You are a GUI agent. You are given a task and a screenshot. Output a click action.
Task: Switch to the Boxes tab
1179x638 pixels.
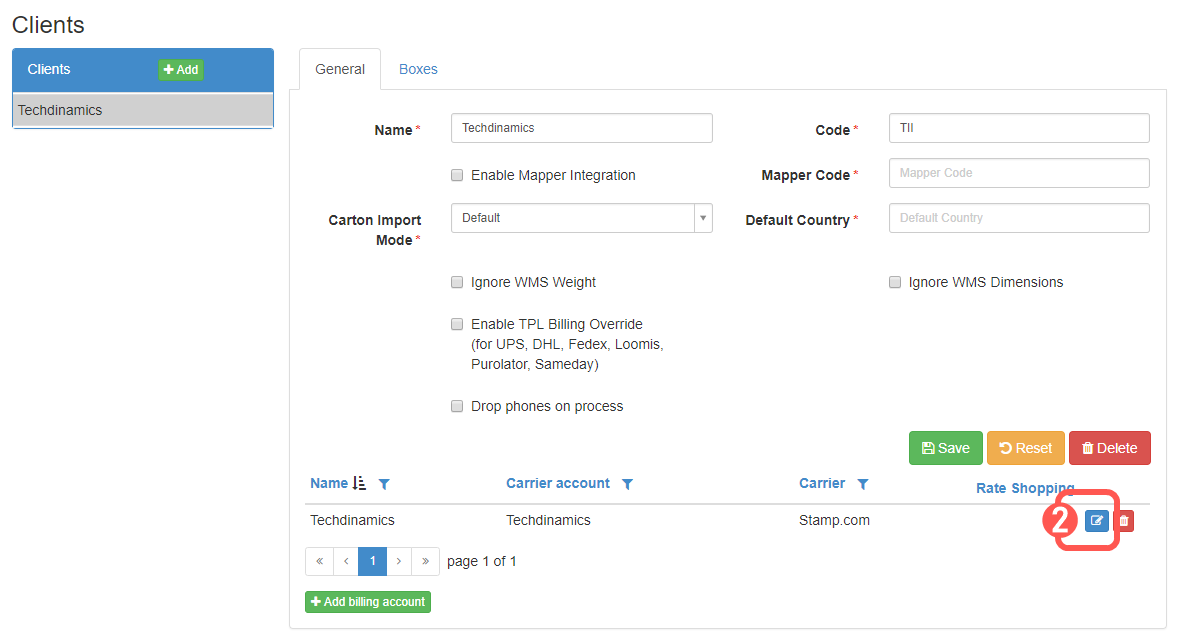pos(418,69)
